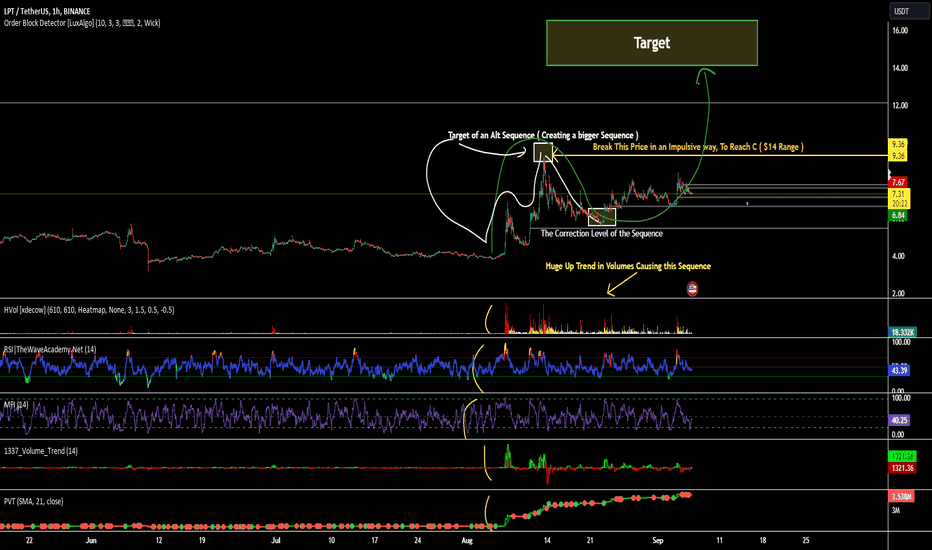Click the 40.25 MFI value tag
932x550 pixels.
coord(899,420)
